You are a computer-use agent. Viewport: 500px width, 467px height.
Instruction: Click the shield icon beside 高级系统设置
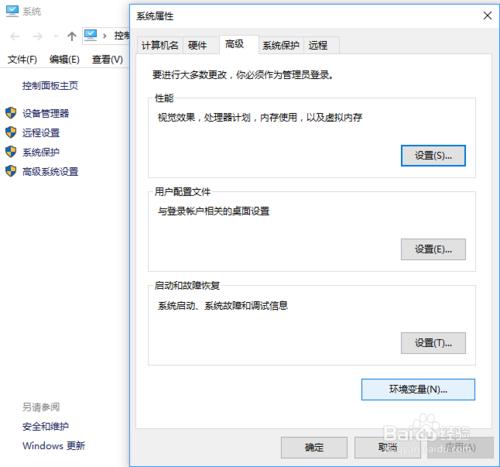click(11, 171)
